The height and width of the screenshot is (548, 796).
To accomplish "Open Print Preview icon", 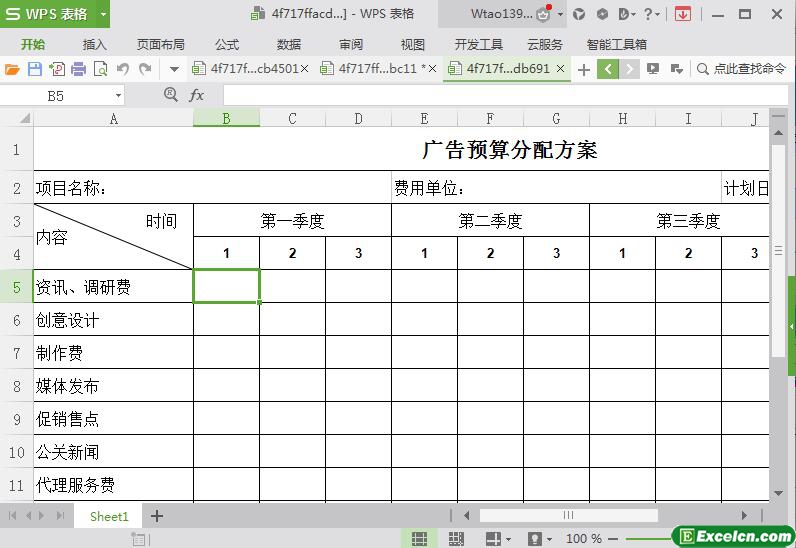I will (x=101, y=69).
